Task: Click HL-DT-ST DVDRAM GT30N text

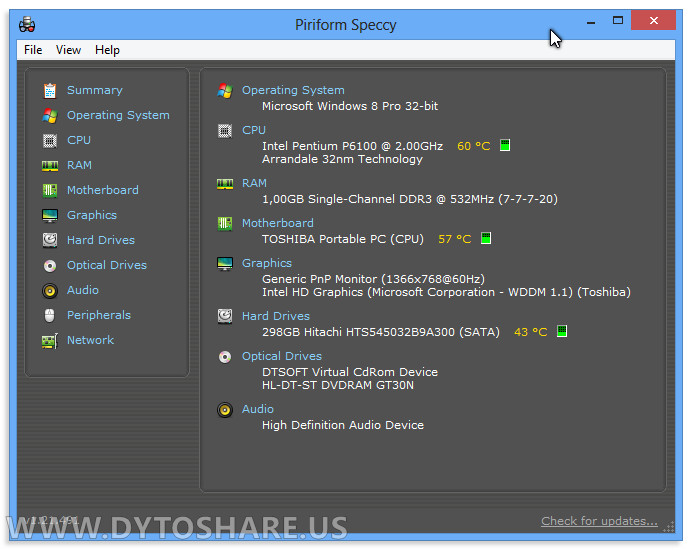Action: (x=338, y=385)
